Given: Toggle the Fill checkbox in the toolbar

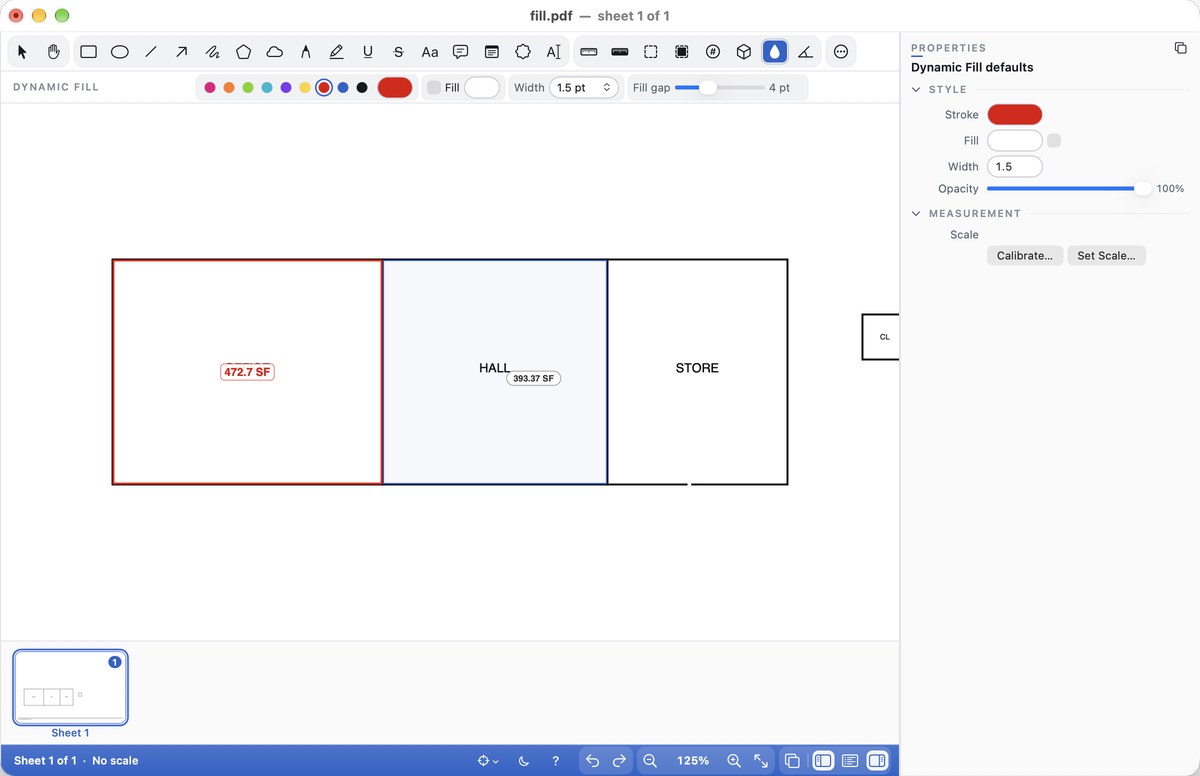Looking at the screenshot, I should pyautogui.click(x=433, y=88).
